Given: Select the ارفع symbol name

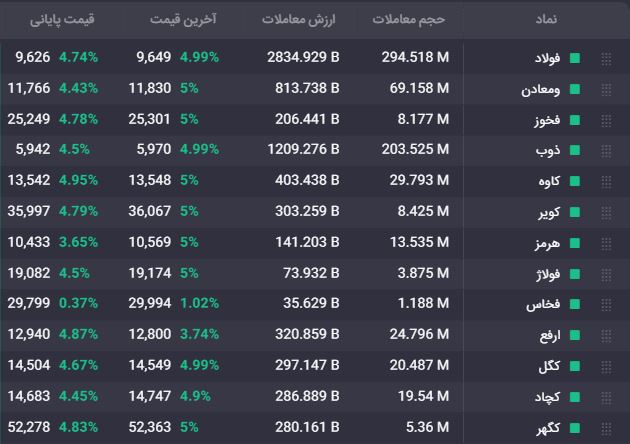Looking at the screenshot, I should 550,335.
